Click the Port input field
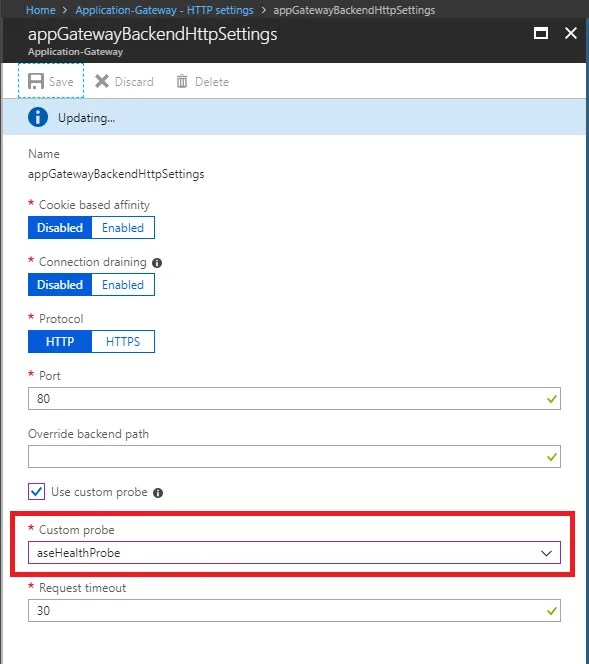589x664 pixels. (294, 398)
